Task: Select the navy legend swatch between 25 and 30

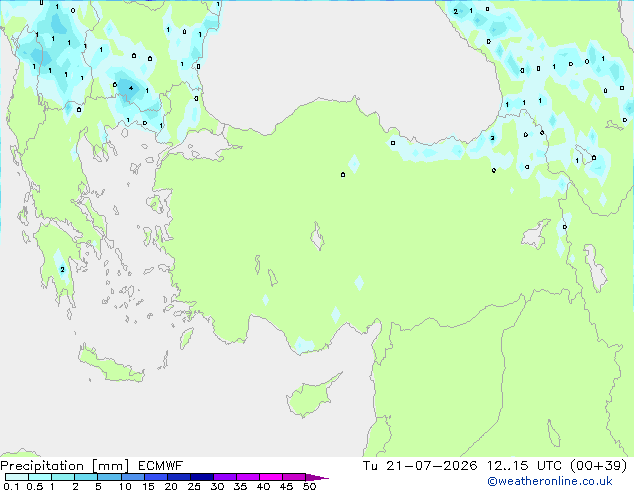Action: click(202, 477)
